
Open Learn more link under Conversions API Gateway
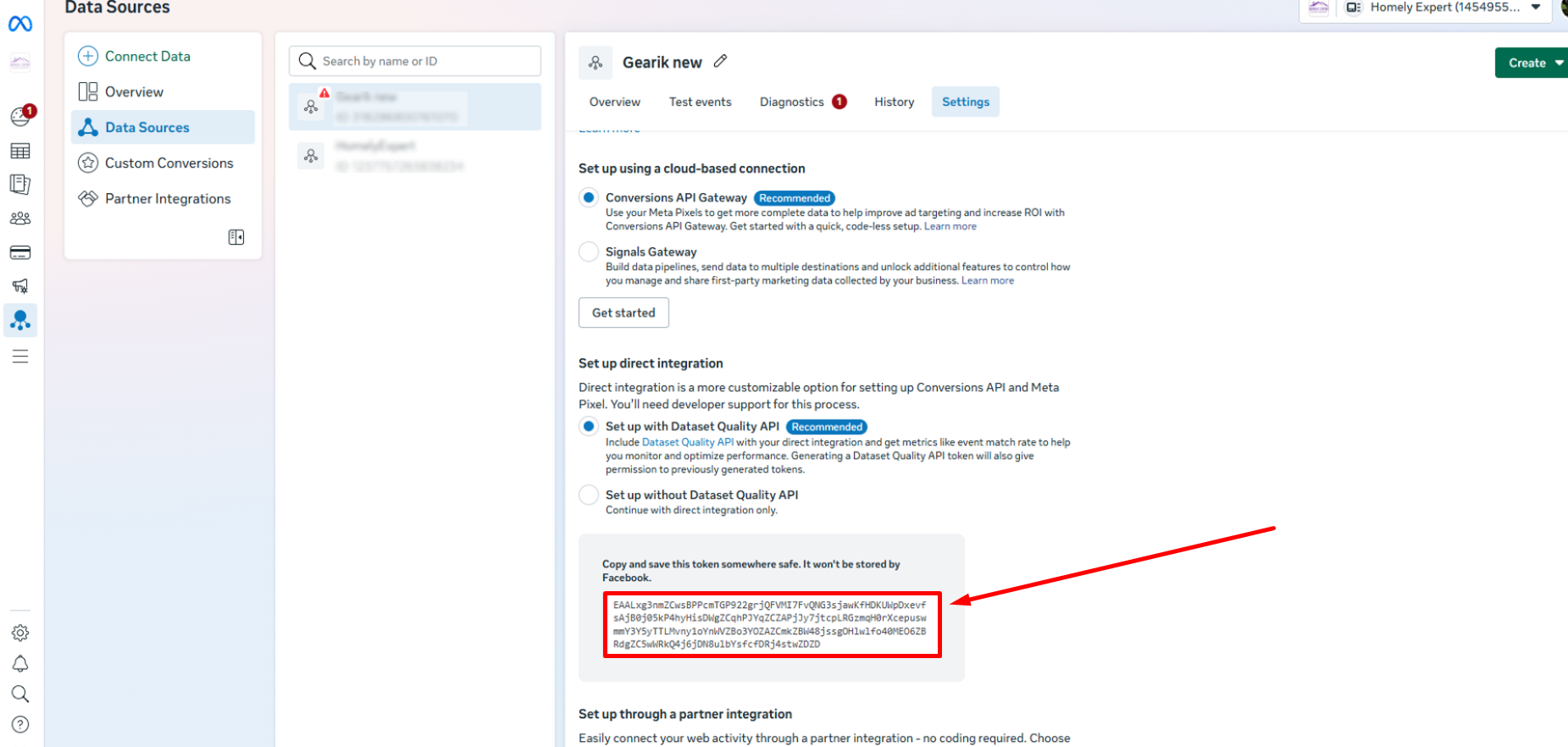click(x=950, y=226)
